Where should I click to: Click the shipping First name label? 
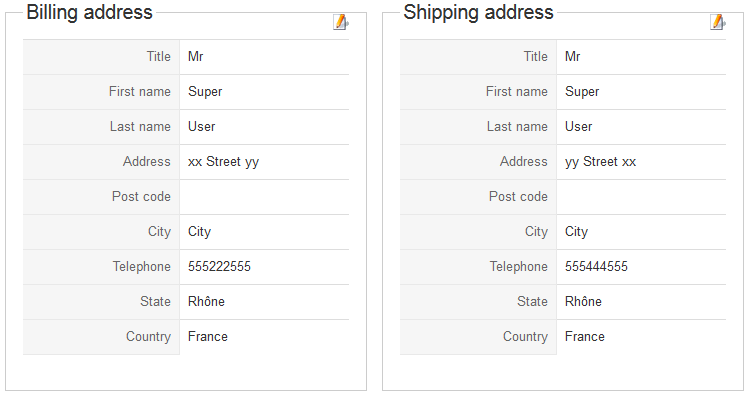(516, 91)
